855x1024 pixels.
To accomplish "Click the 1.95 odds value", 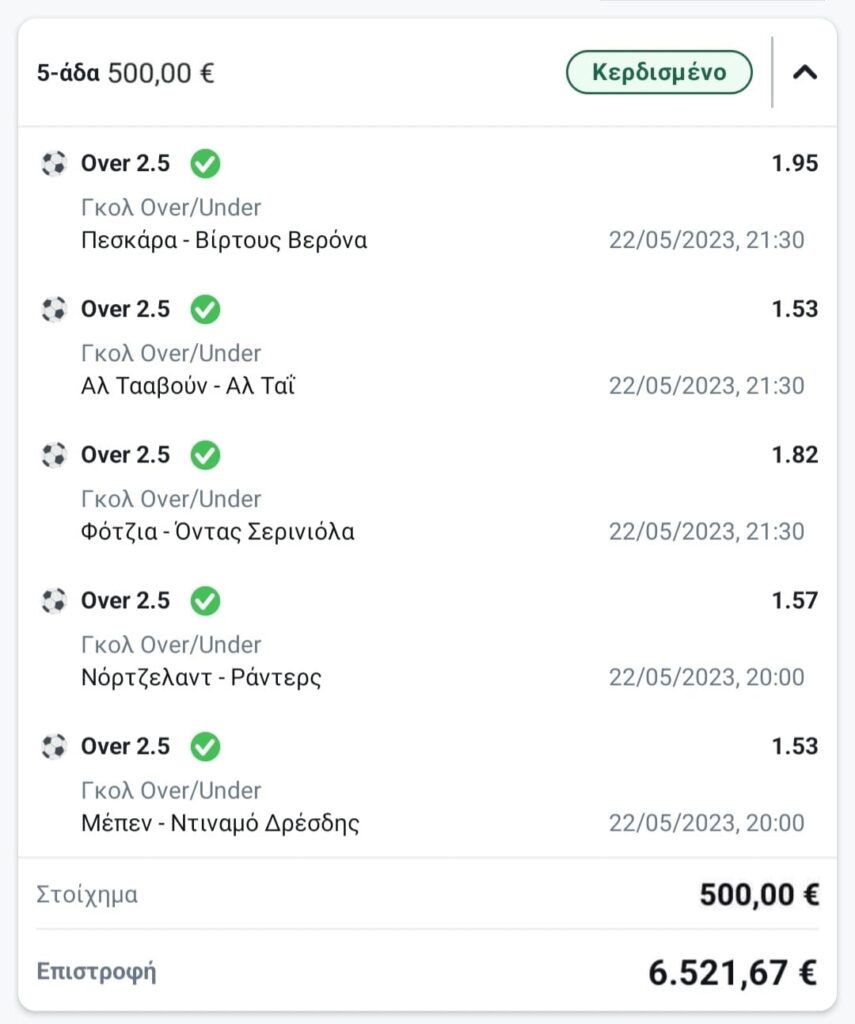I will 794,164.
